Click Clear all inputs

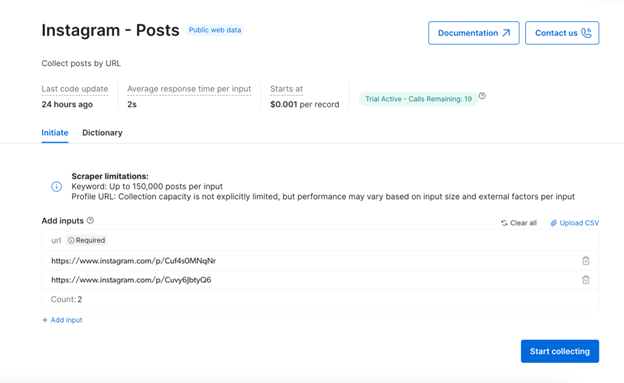coord(519,223)
